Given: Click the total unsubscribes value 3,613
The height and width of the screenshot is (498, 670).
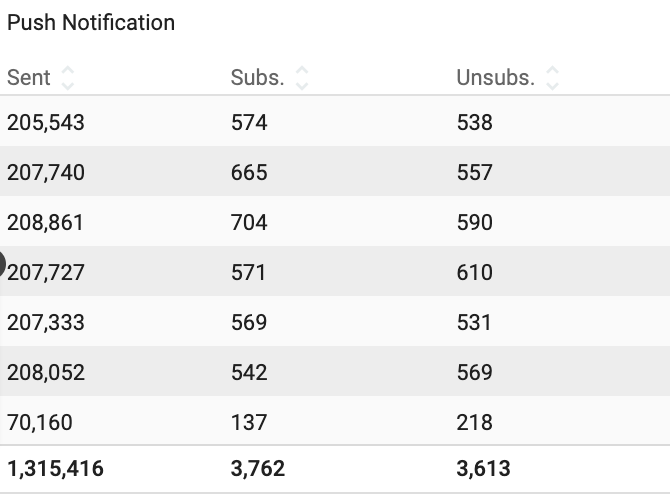Looking at the screenshot, I should [484, 469].
